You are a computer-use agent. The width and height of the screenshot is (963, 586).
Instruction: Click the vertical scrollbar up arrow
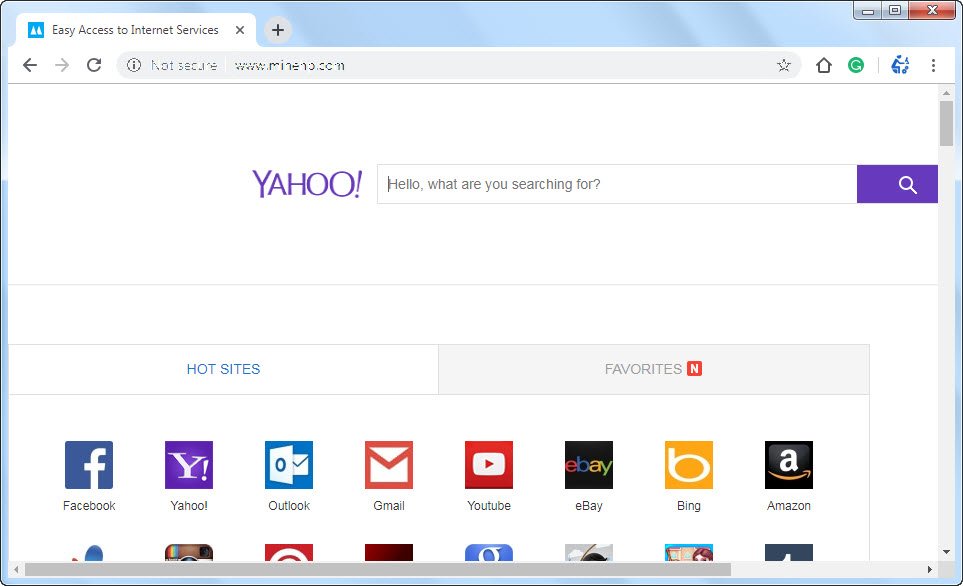(x=946, y=93)
